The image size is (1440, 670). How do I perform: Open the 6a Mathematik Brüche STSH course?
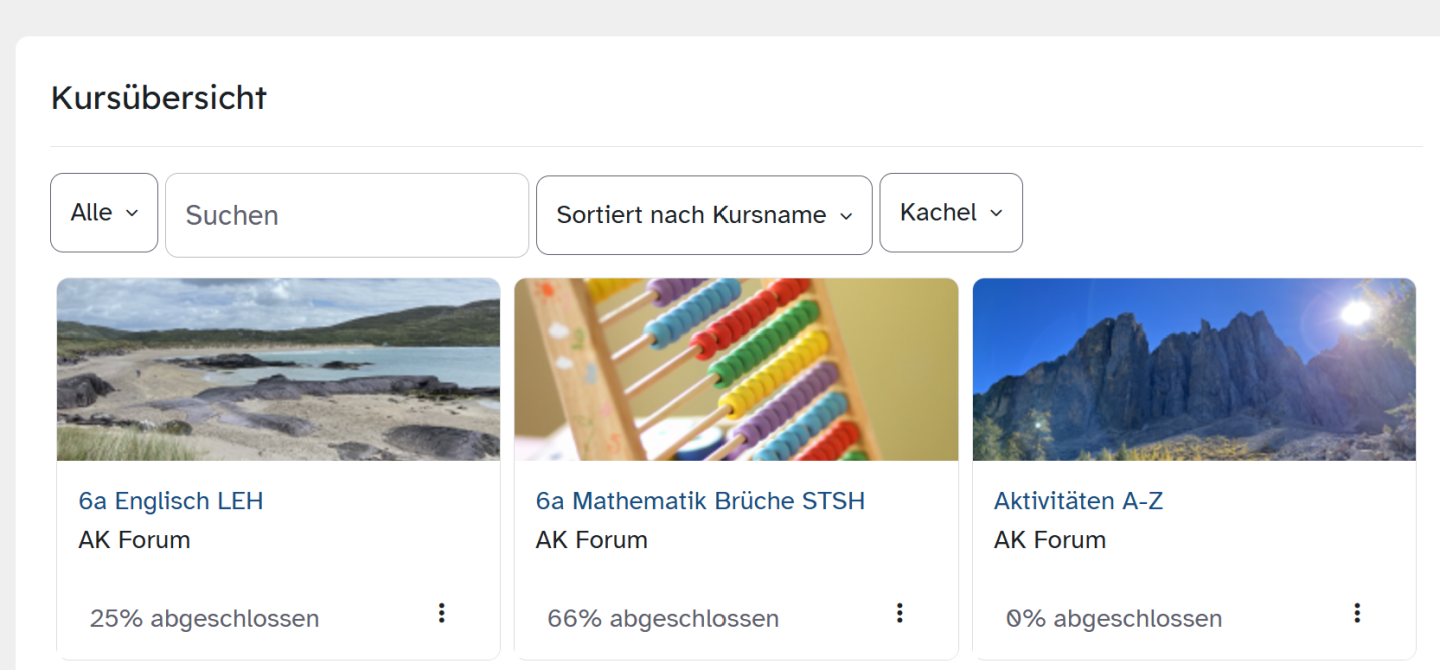pos(700,500)
